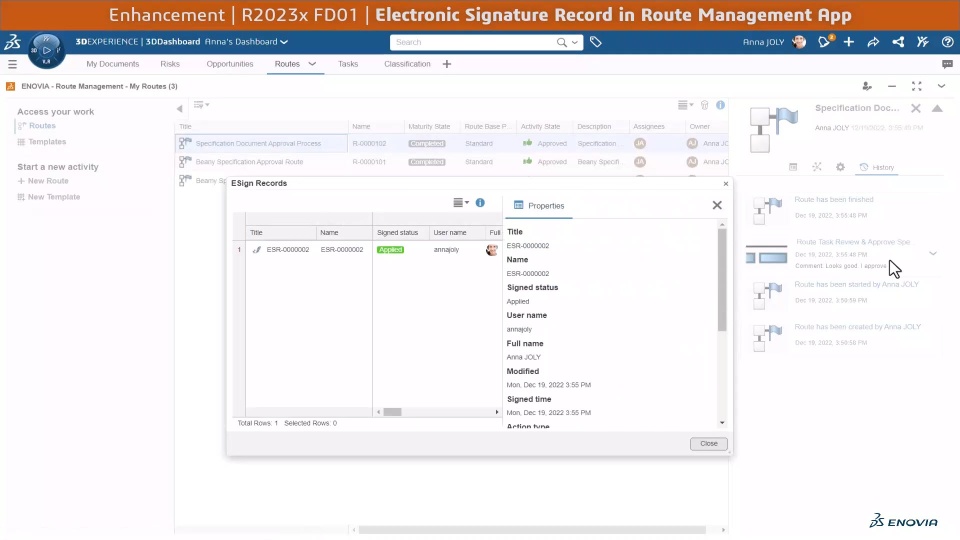Select the History tab in side panel
Screen dimensions: 960x540
877,167
